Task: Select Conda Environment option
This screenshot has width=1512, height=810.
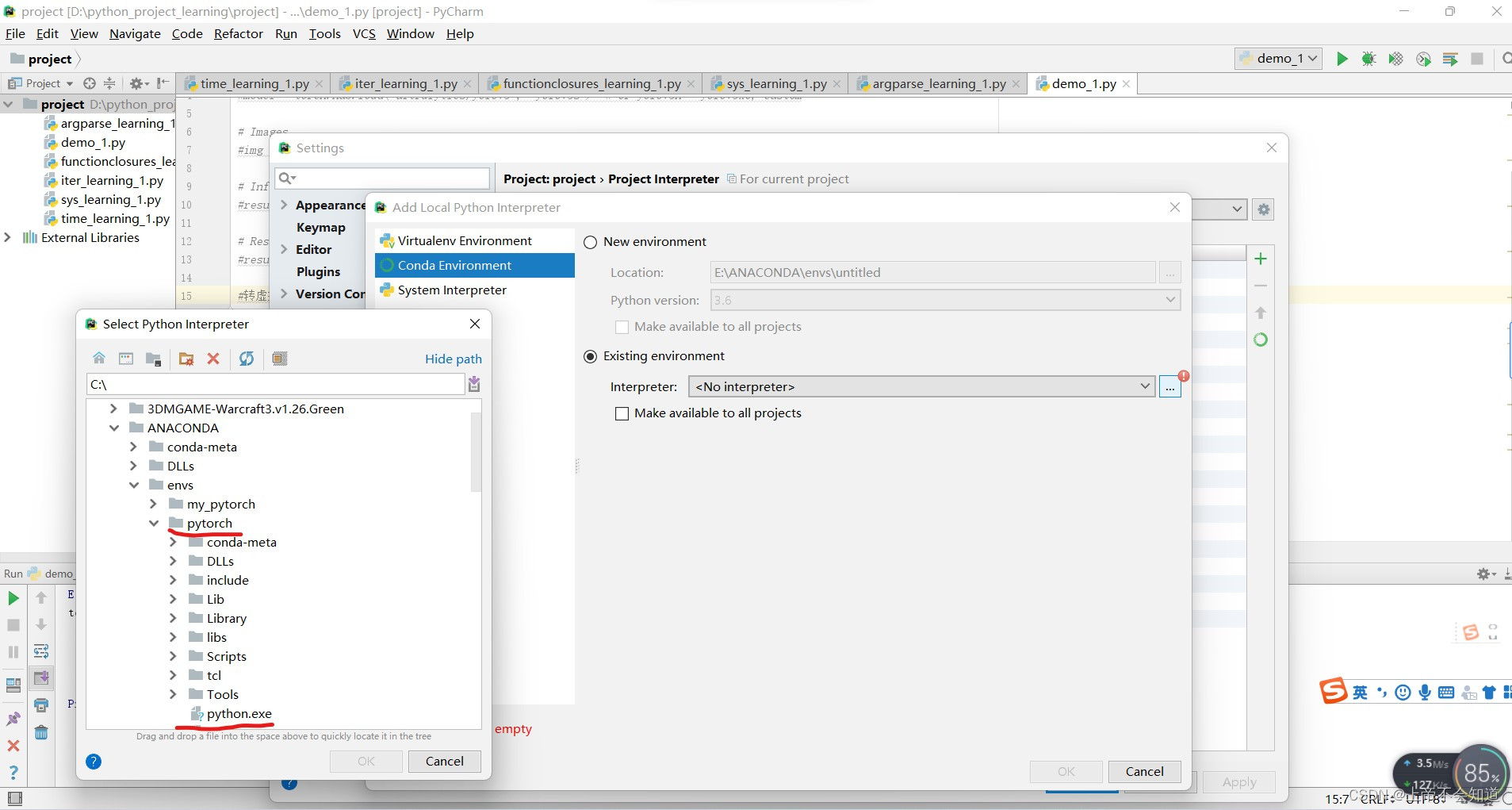Action: (x=474, y=266)
